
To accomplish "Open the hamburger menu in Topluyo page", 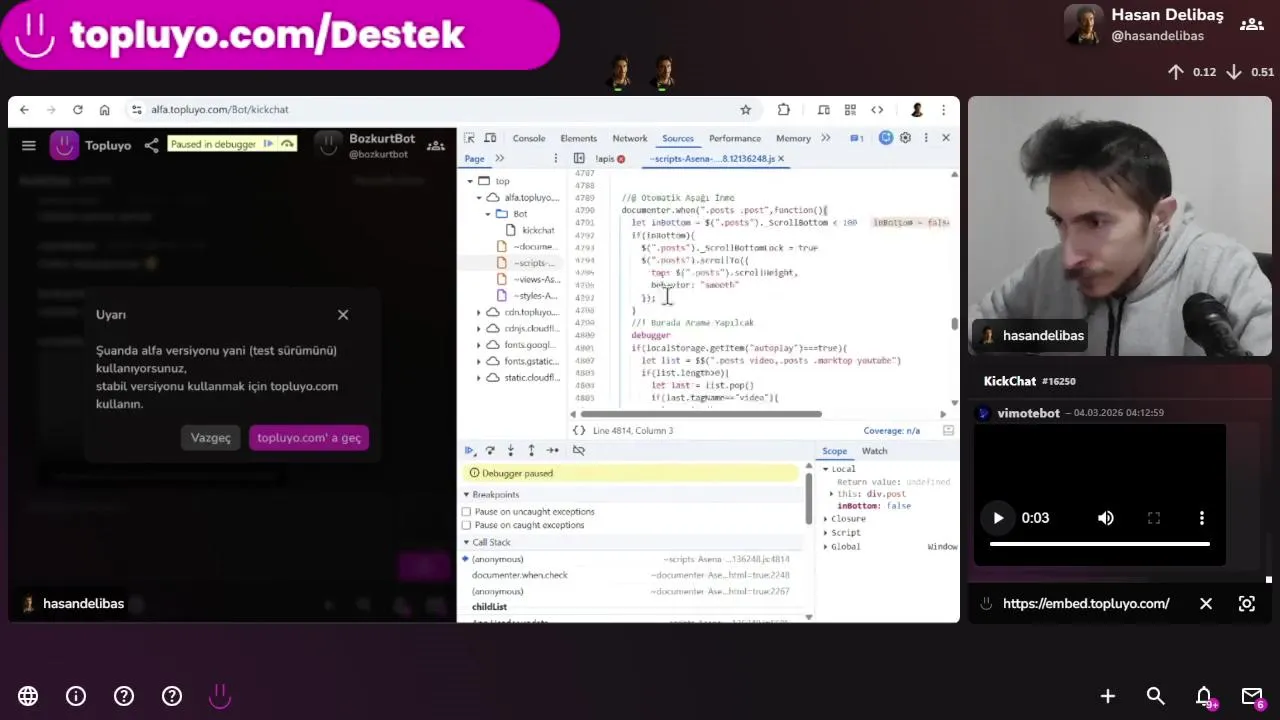I will [x=29, y=145].
